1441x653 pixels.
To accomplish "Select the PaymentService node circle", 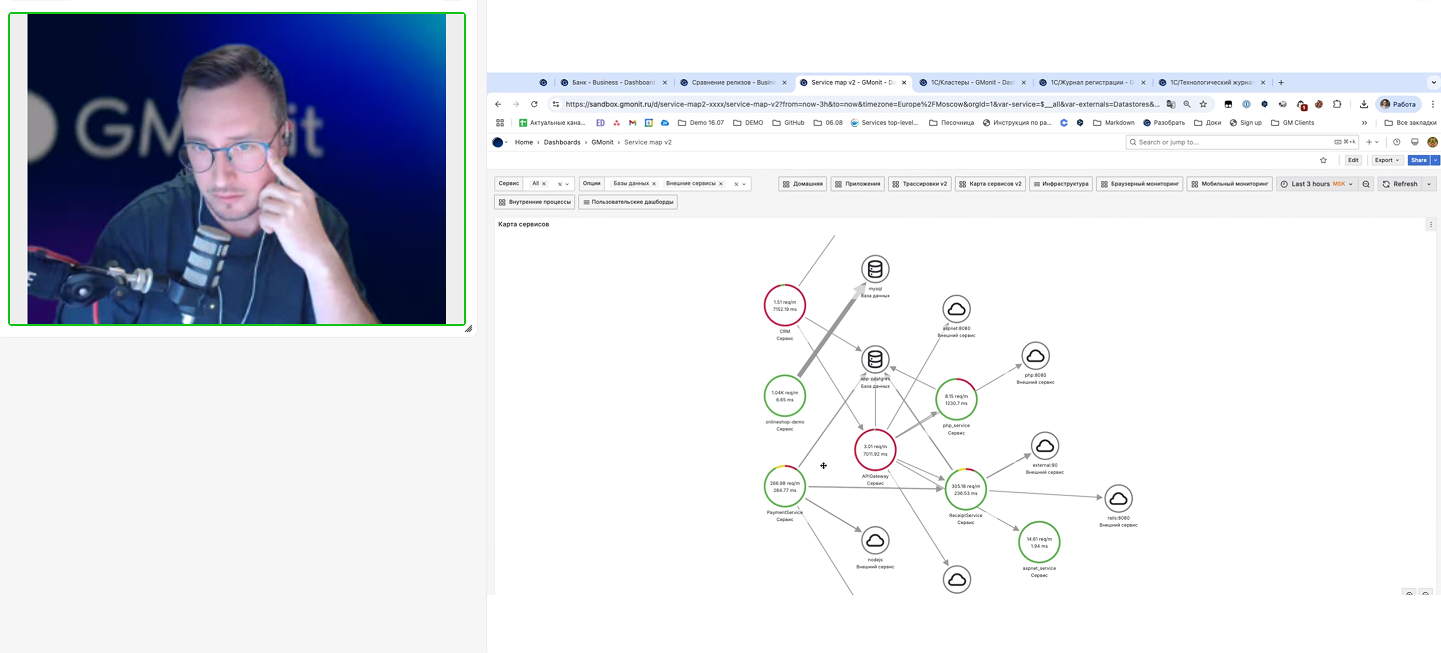I will pos(784,486).
